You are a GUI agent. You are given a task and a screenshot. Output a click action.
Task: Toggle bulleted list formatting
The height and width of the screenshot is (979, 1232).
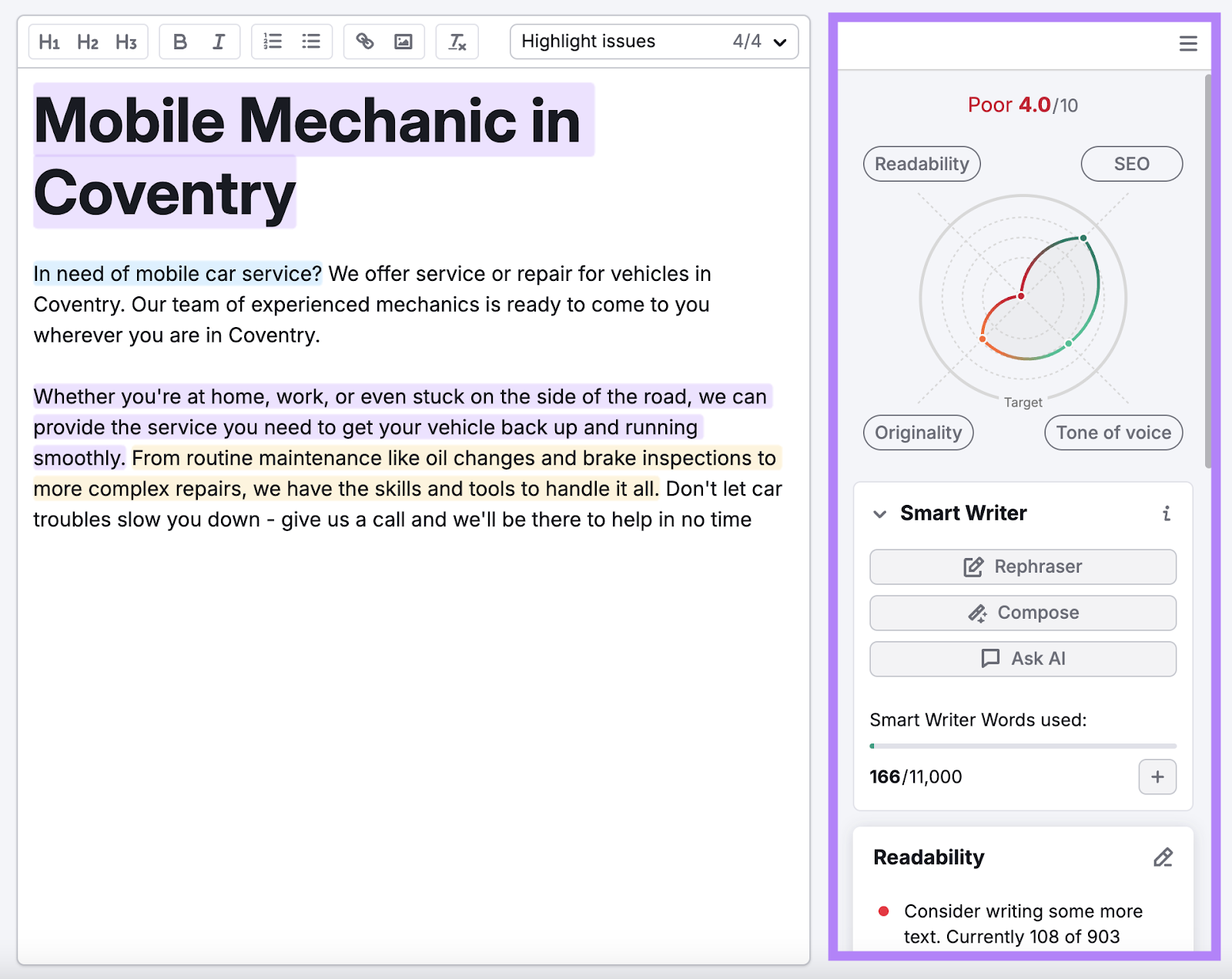pyautogui.click(x=311, y=42)
